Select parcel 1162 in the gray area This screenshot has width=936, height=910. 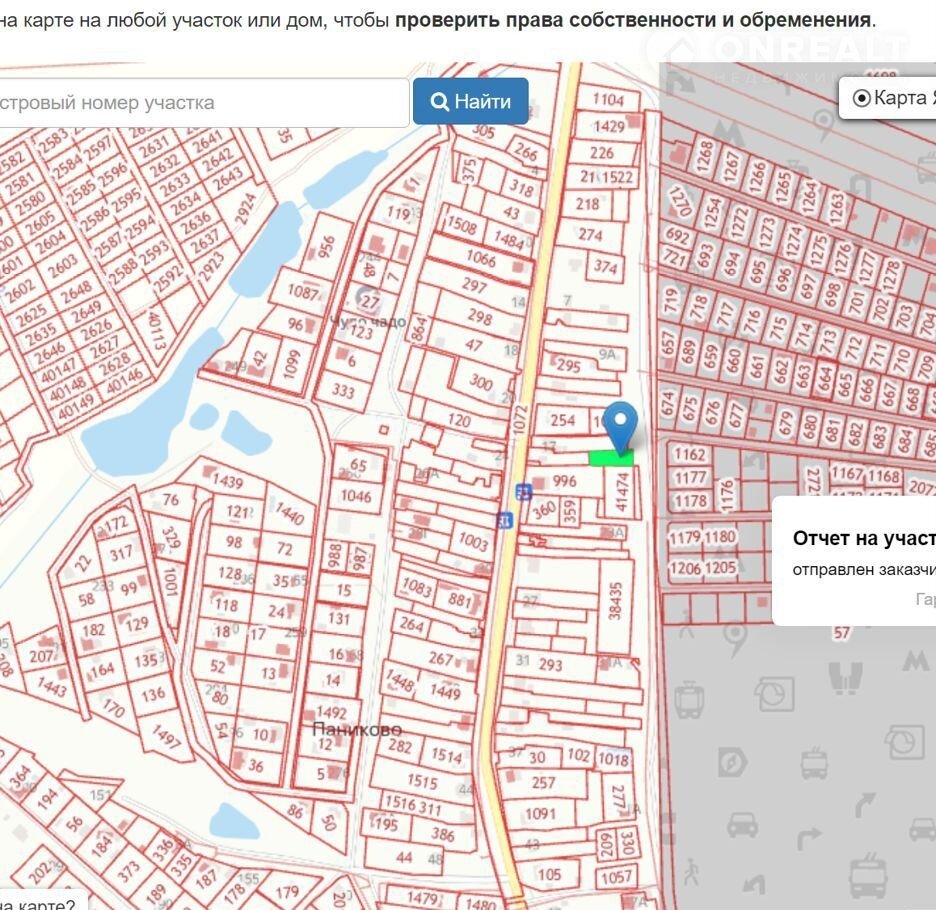click(690, 454)
